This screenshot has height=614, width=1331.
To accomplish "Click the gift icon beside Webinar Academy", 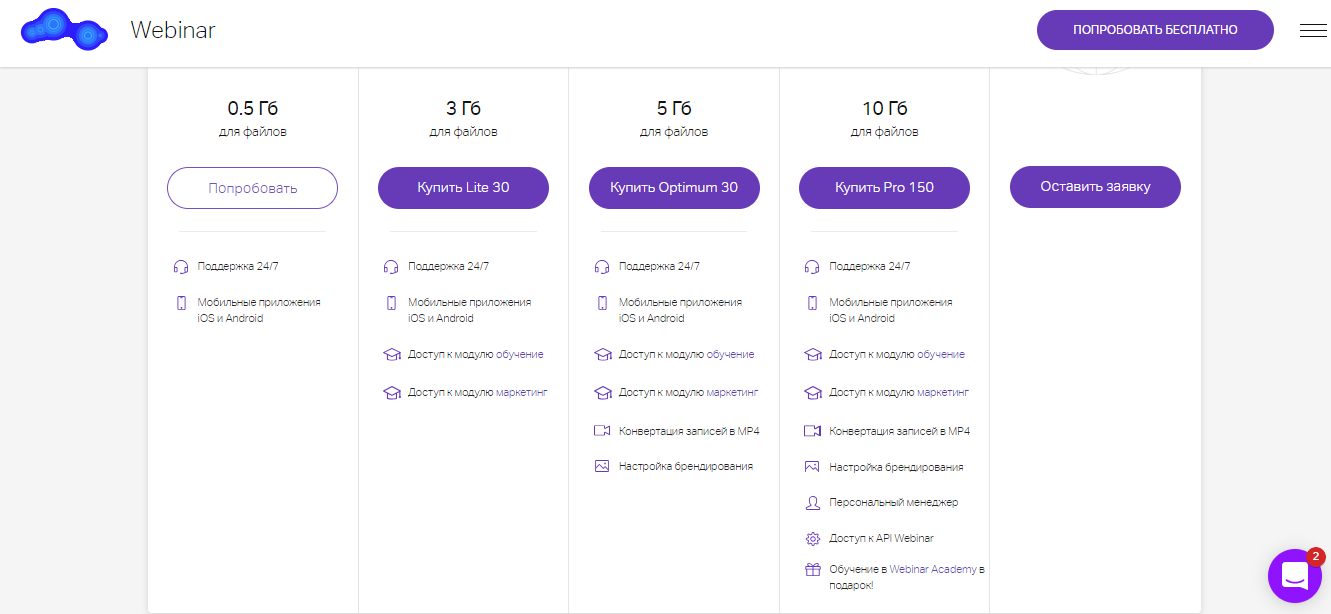I will (x=812, y=570).
